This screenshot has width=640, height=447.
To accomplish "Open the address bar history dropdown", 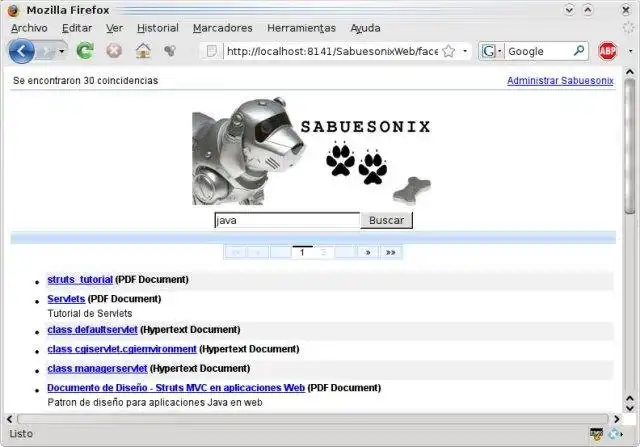I will pyautogui.click(x=465, y=51).
